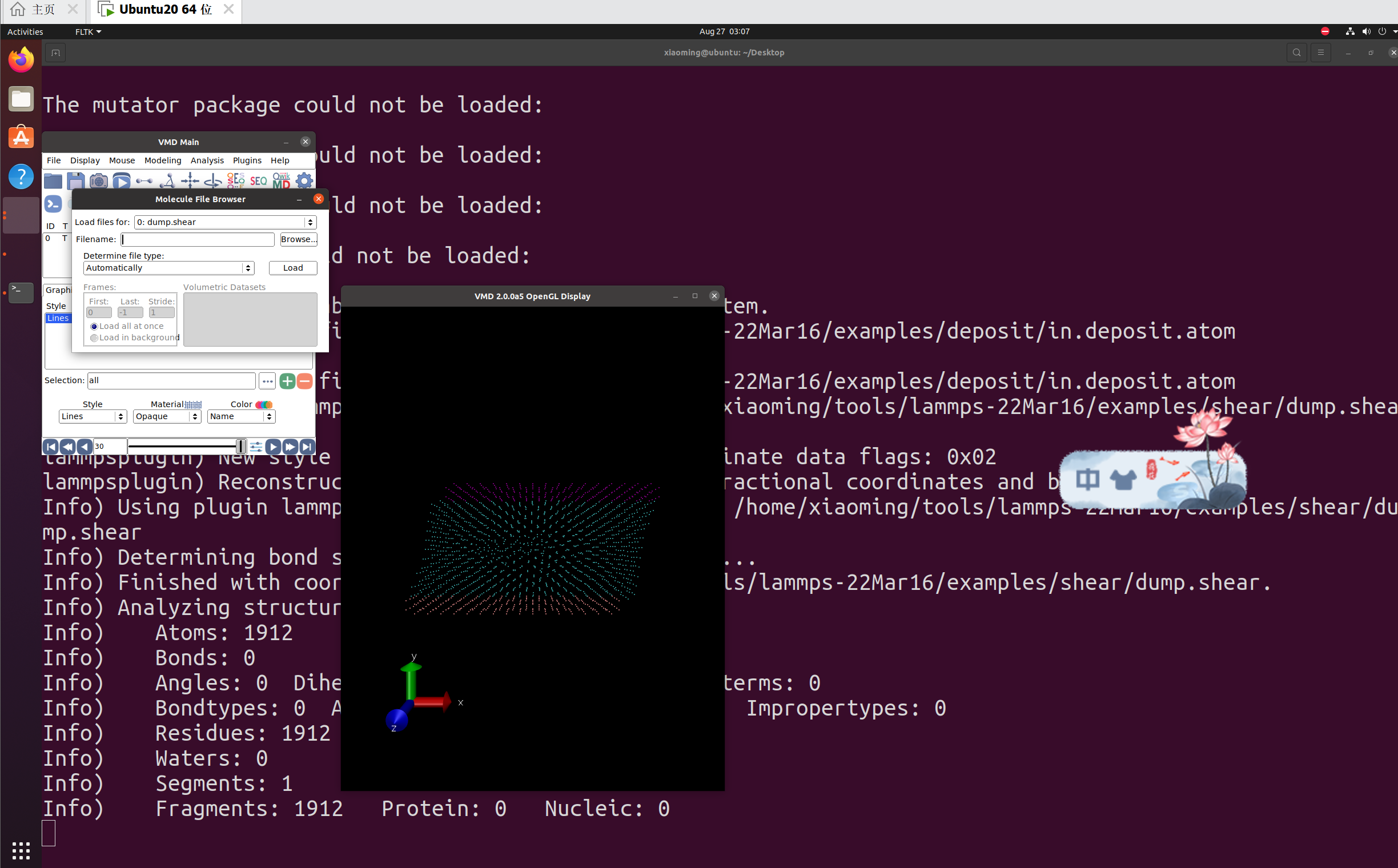1398x868 pixels.
Task: Click the fast rewind animation button
Action: point(68,447)
